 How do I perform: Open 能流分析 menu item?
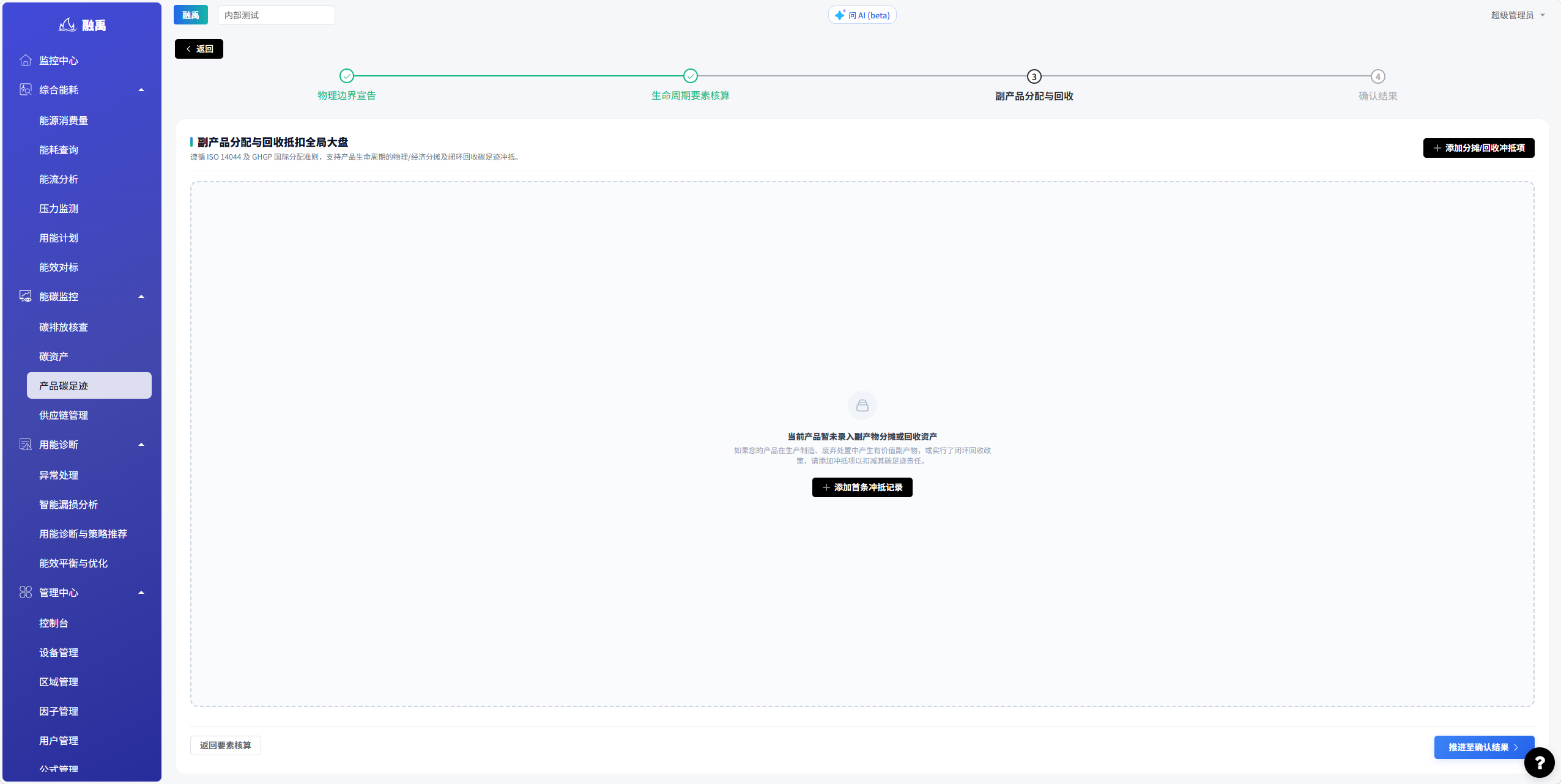point(89,179)
